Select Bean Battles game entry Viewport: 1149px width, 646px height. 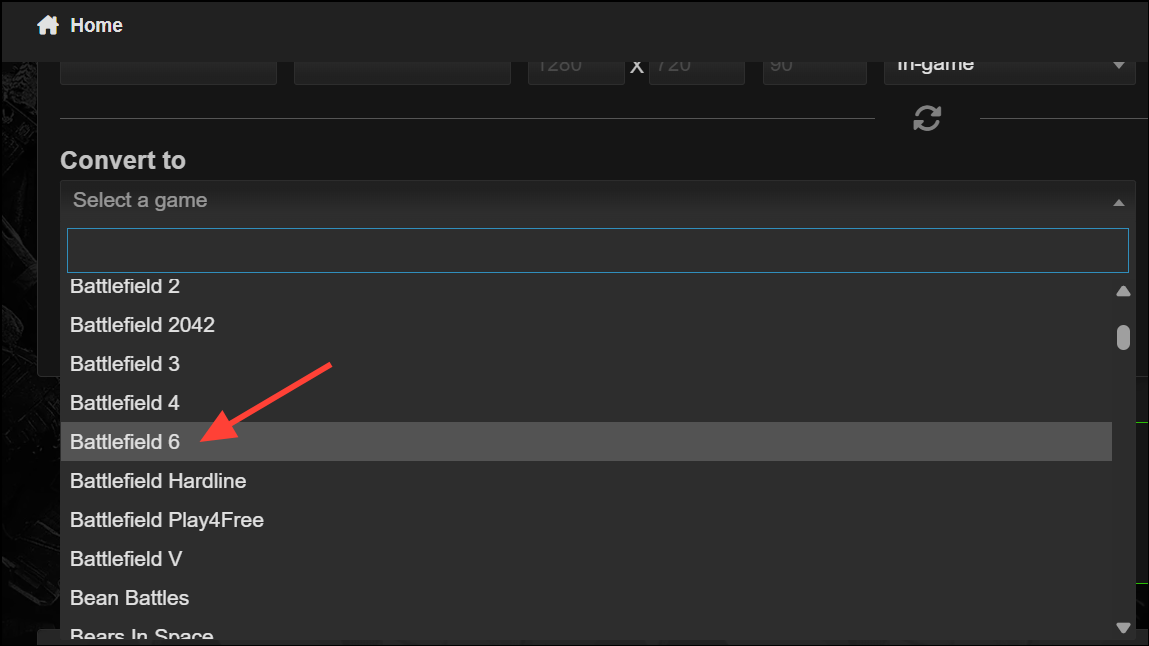coord(585,598)
